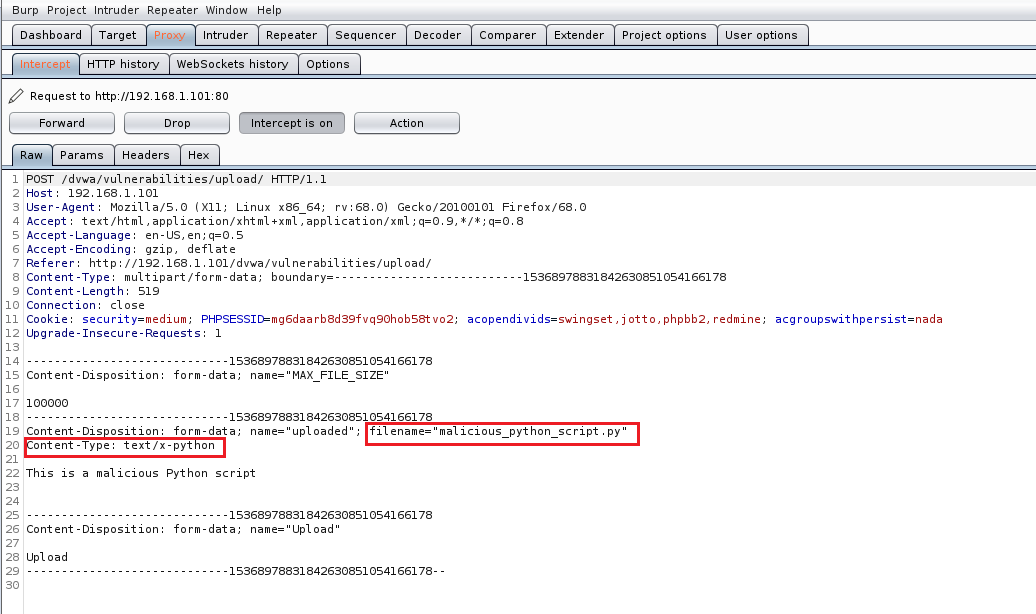Click the Accept-Language header line
The width and height of the screenshot is (1036, 614).
(x=135, y=235)
